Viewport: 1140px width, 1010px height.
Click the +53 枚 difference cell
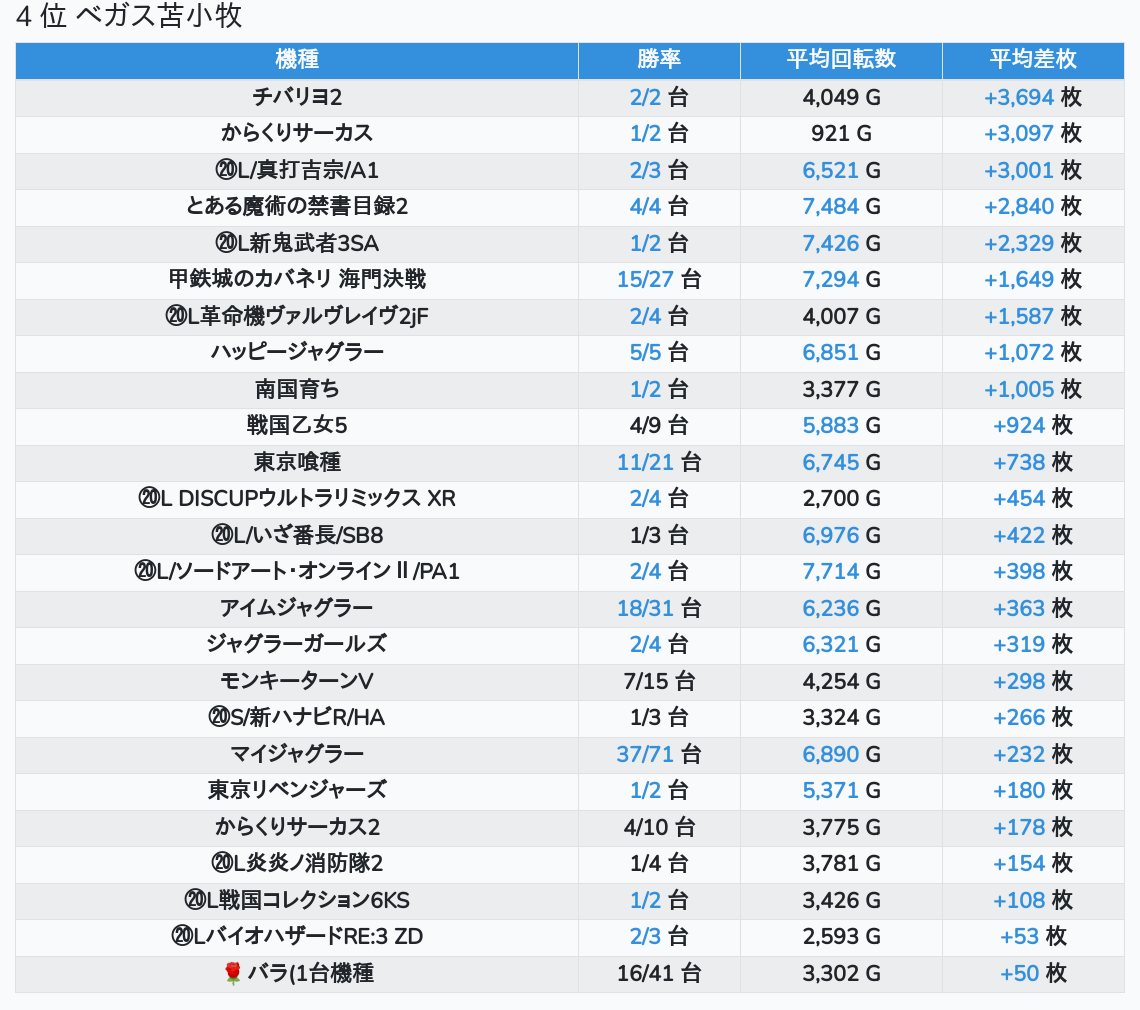tap(1033, 937)
